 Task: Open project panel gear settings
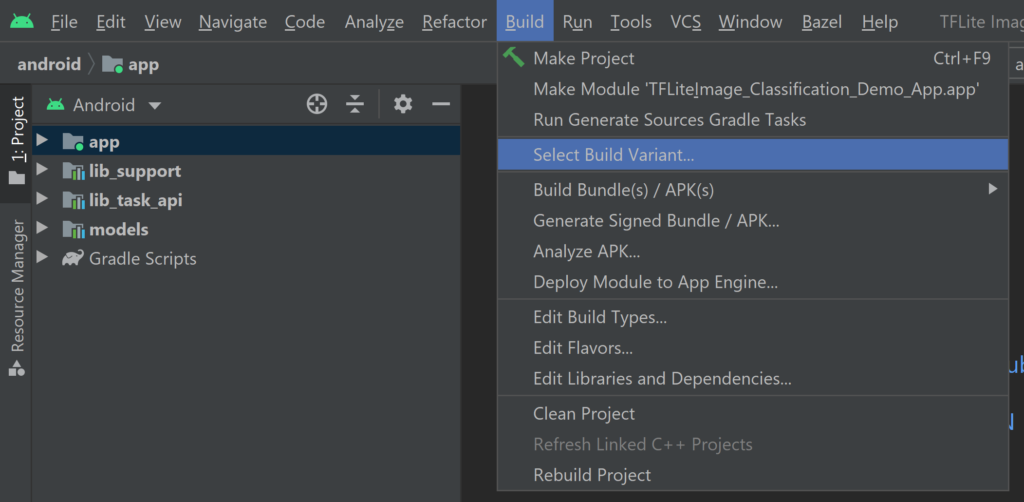pos(403,104)
